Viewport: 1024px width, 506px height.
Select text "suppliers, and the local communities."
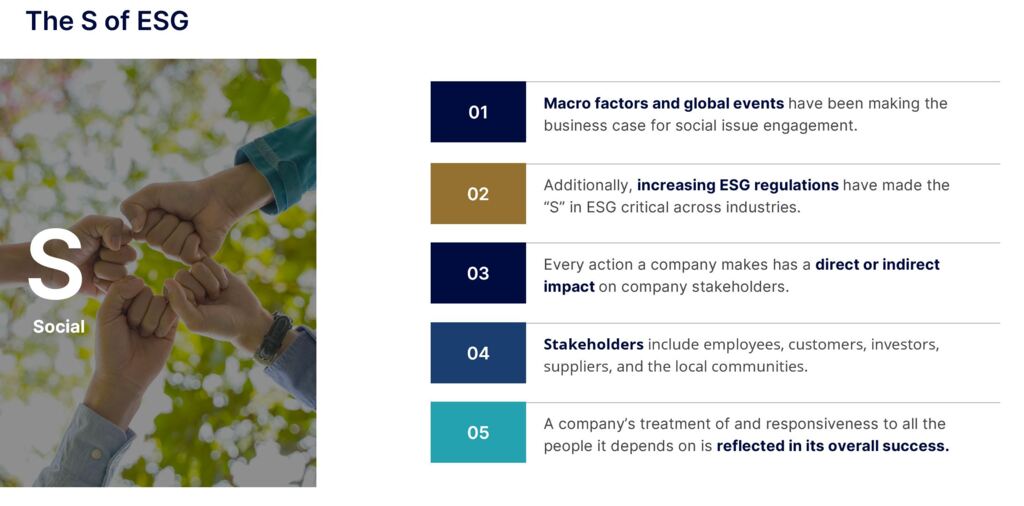pos(675,366)
